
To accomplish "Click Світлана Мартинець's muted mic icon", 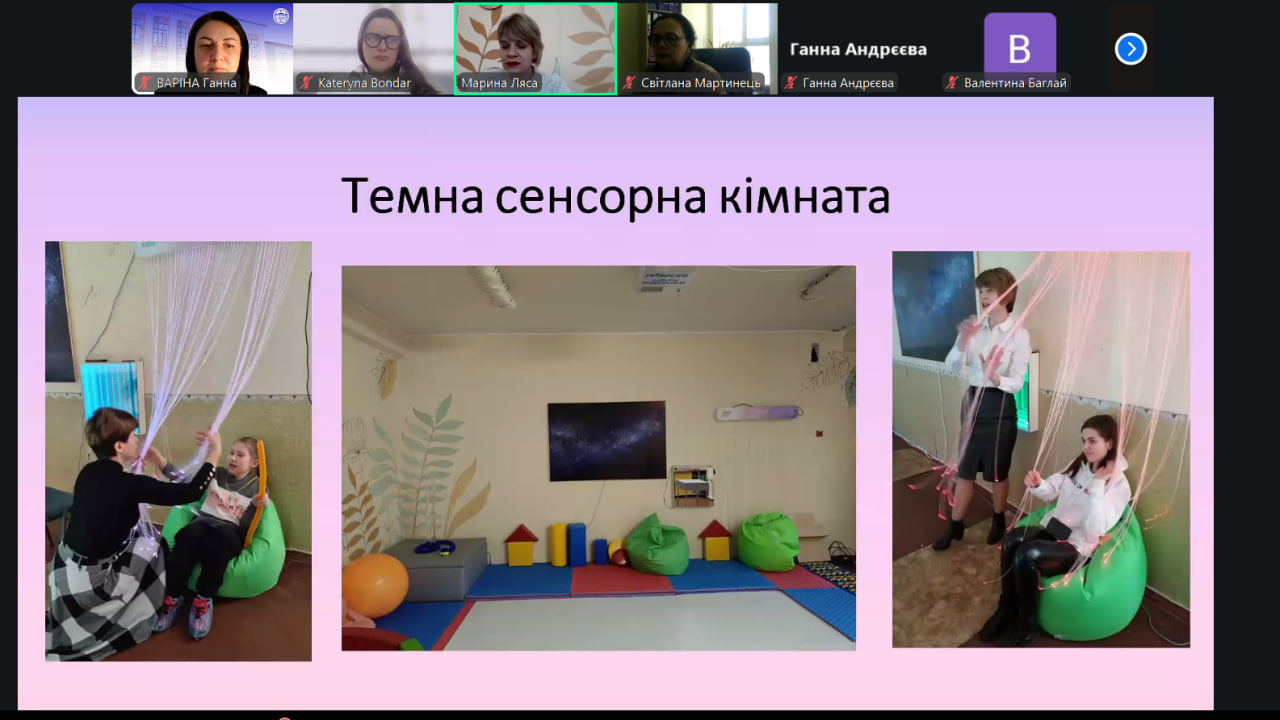I will click(x=630, y=83).
